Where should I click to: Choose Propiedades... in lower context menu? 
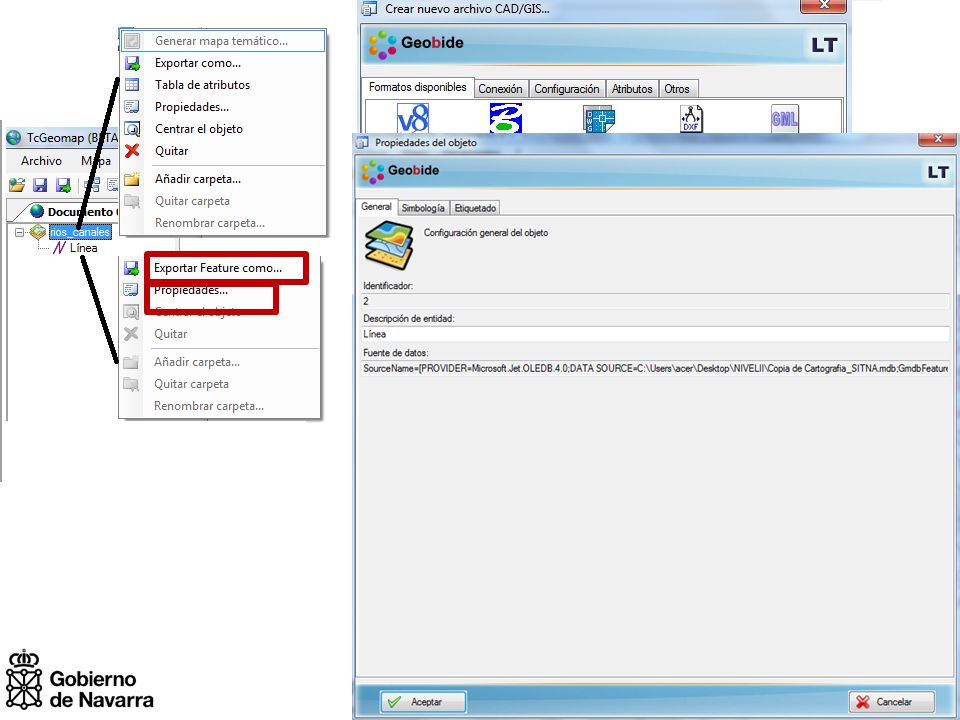(x=190, y=290)
